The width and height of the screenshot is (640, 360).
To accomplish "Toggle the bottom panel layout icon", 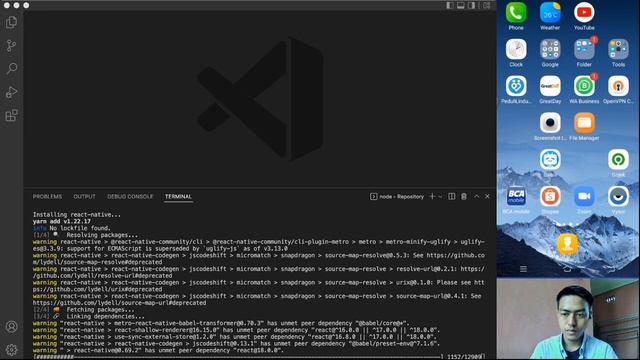I will (460, 5).
